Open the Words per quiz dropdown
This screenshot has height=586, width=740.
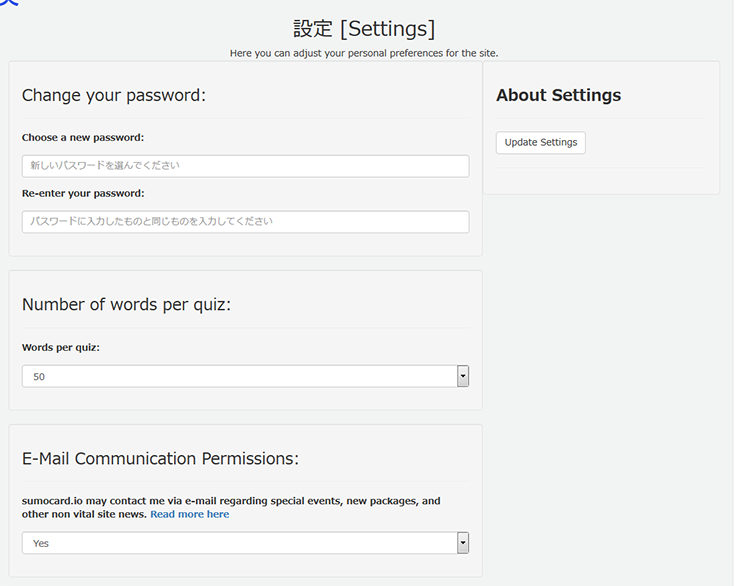click(x=245, y=376)
